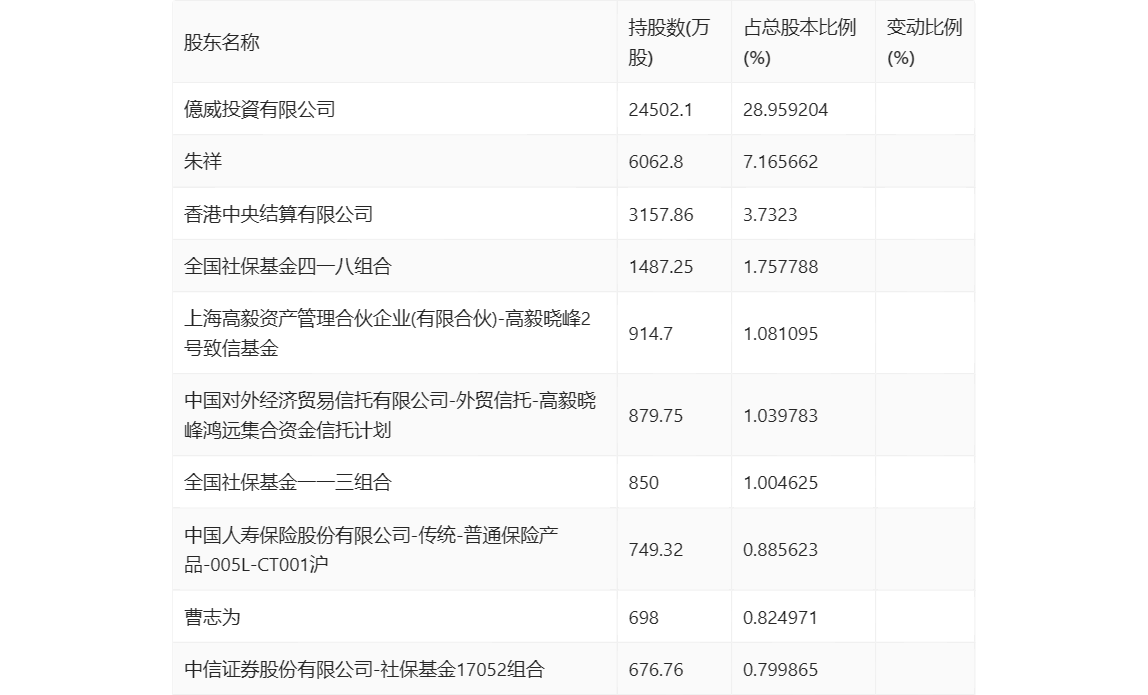Click the holding value 3157.86

tap(661, 215)
